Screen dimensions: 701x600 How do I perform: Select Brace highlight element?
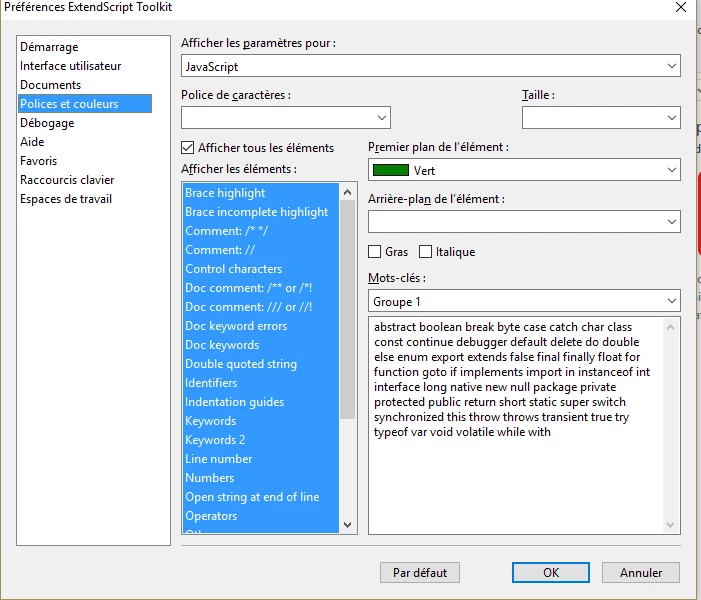tap(261, 193)
